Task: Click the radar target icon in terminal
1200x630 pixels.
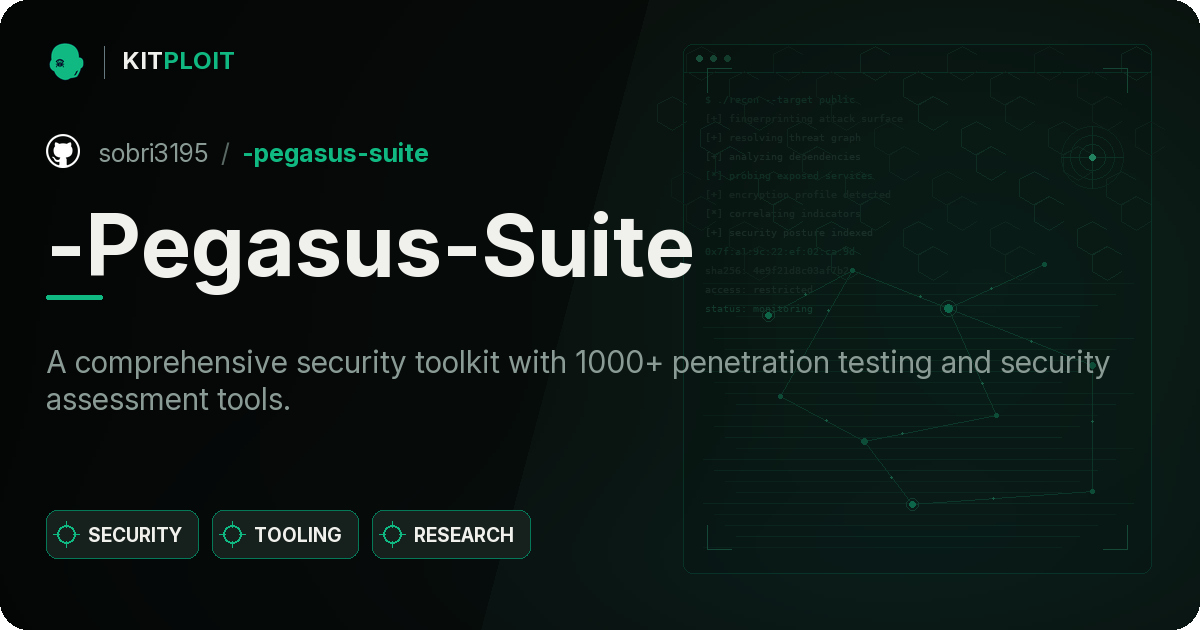Action: coord(1092,157)
